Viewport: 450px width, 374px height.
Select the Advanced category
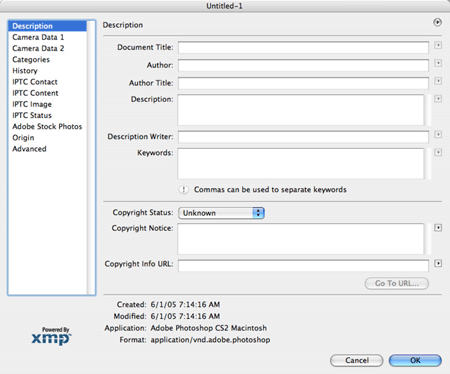tap(29, 149)
